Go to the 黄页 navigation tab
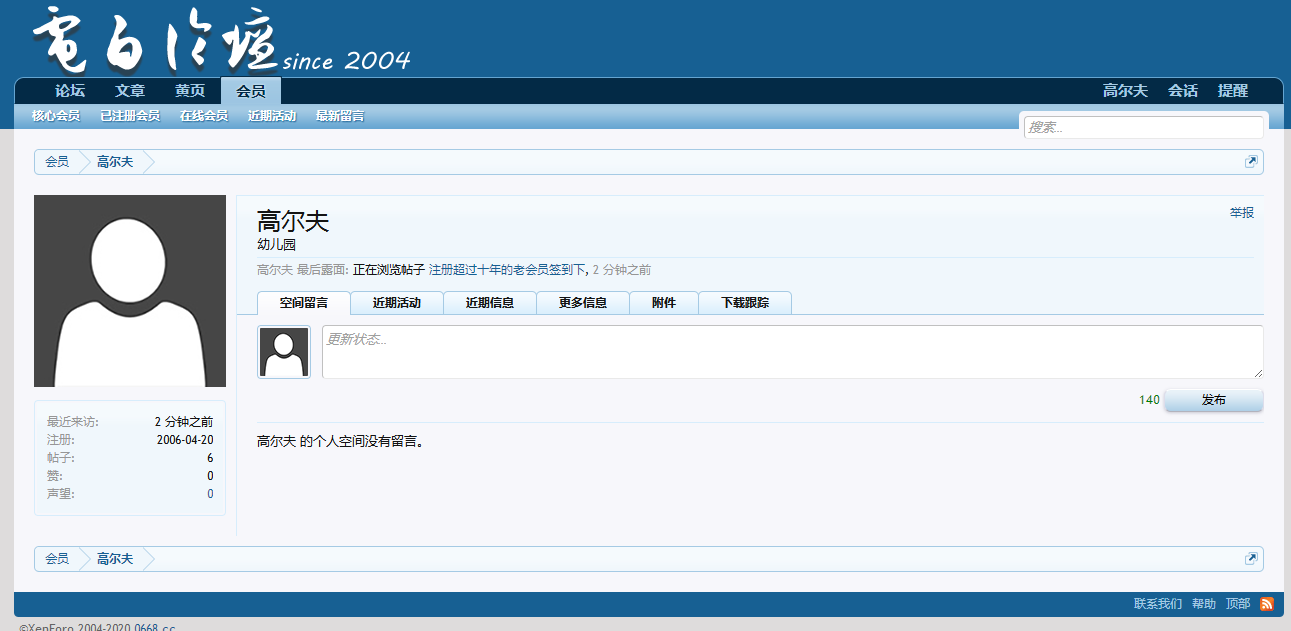 click(x=190, y=91)
